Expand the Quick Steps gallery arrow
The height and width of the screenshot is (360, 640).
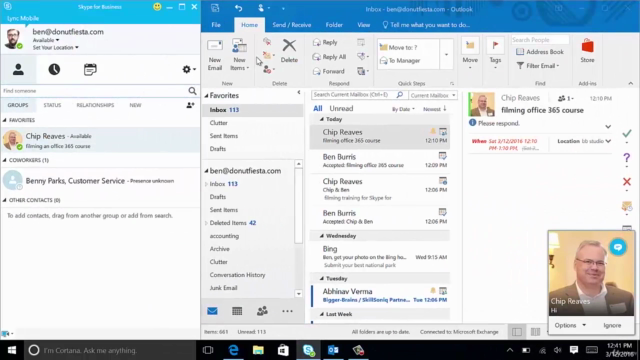coord(446,55)
